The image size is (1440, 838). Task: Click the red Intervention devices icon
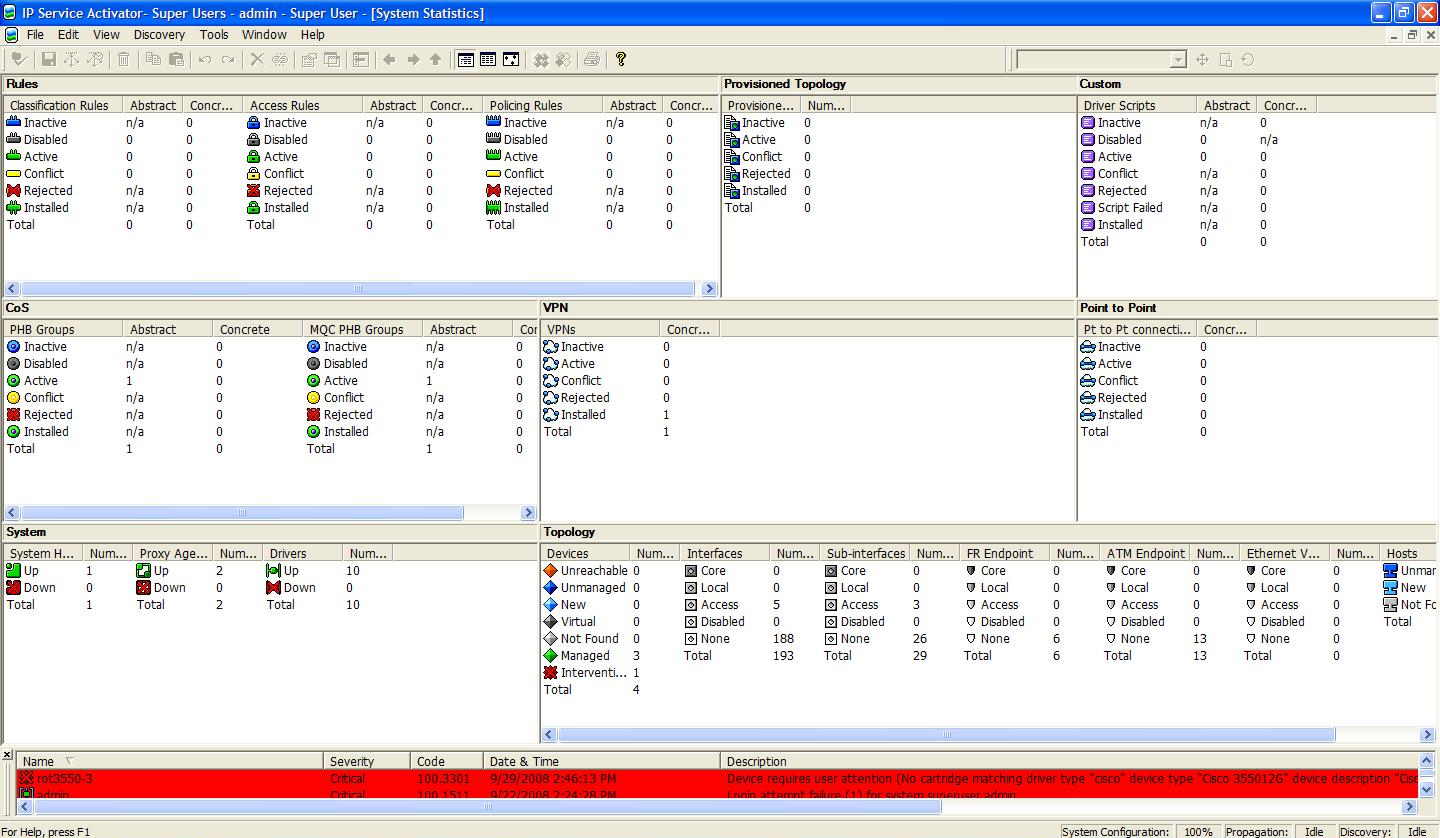(x=550, y=673)
